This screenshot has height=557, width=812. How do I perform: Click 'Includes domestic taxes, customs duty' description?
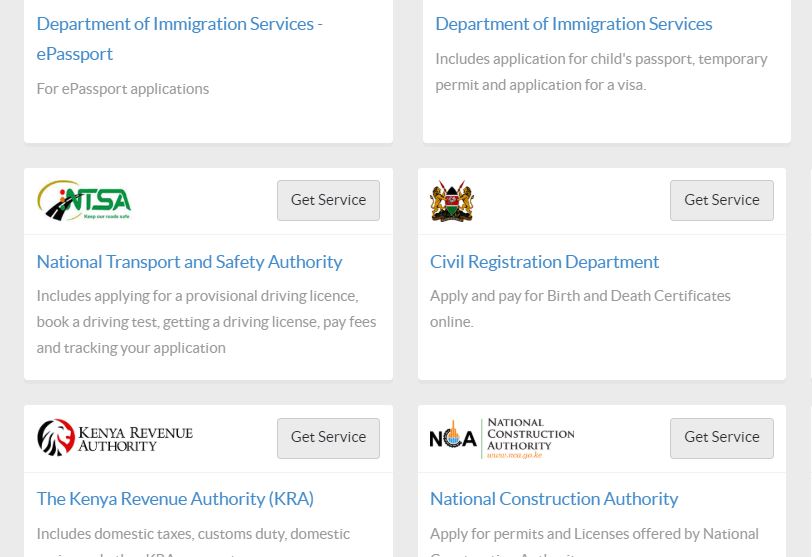(193, 540)
